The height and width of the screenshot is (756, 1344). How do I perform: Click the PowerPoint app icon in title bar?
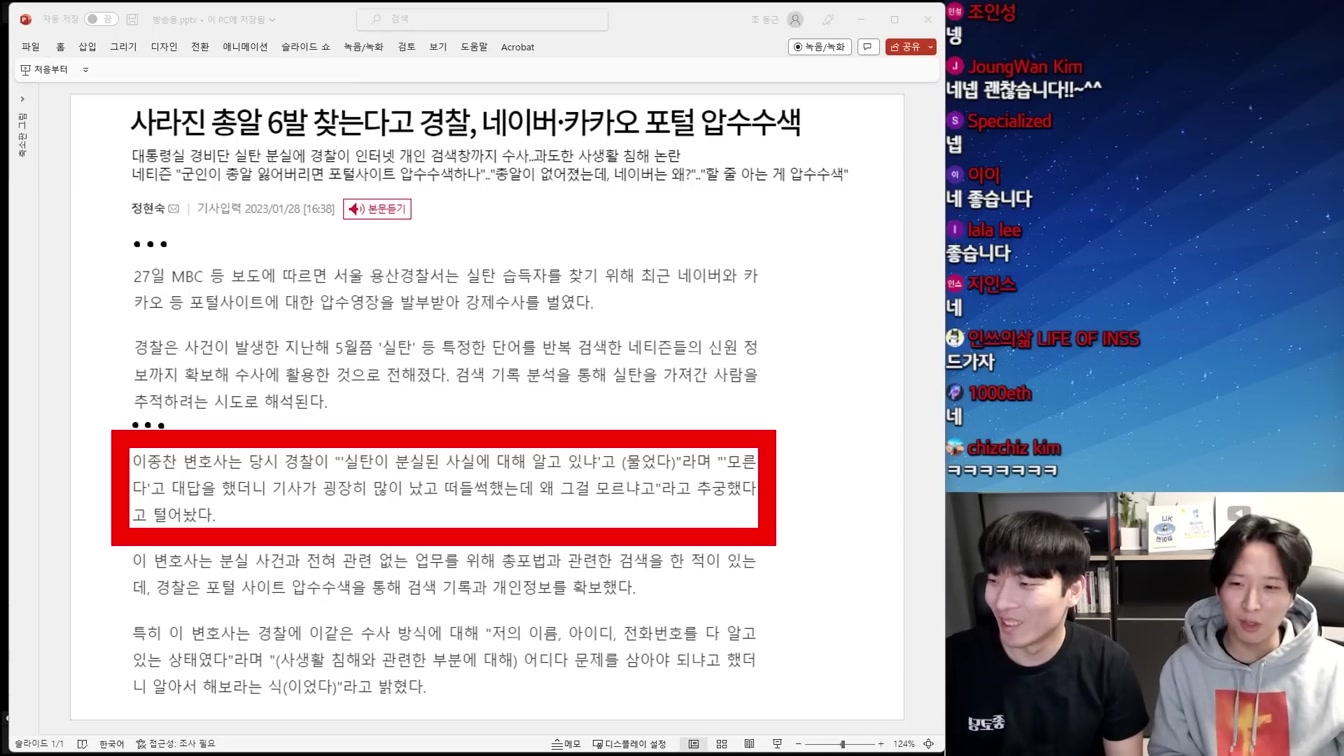click(x=25, y=19)
